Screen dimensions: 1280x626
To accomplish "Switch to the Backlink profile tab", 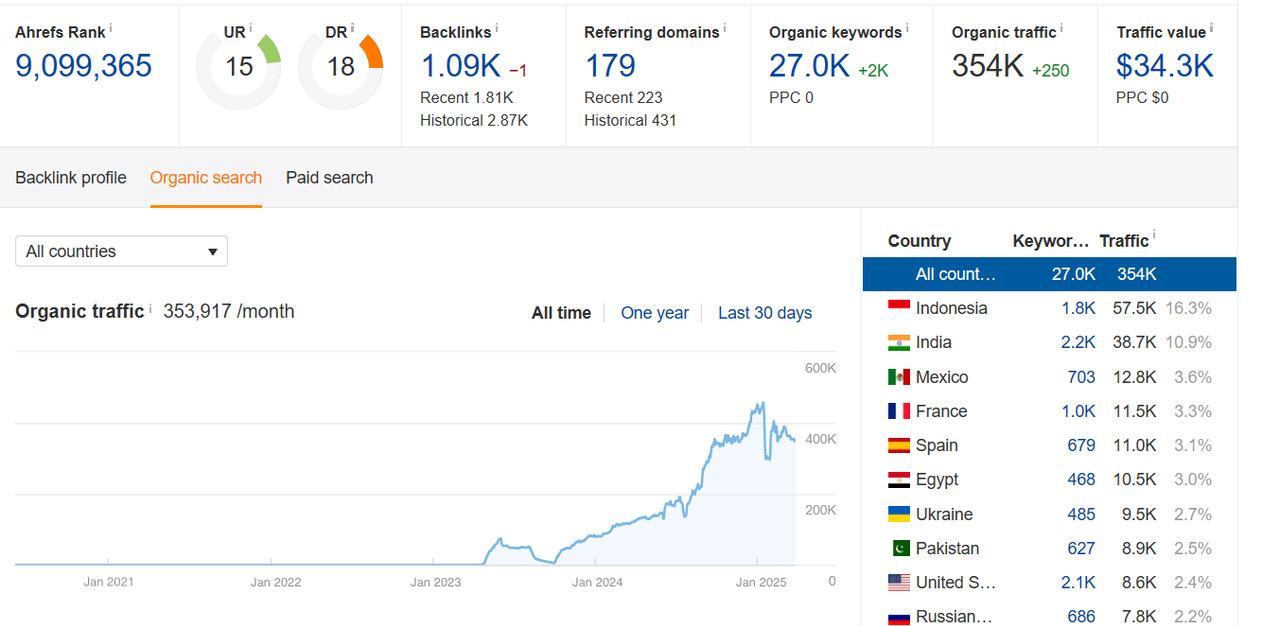I will pos(71,178).
